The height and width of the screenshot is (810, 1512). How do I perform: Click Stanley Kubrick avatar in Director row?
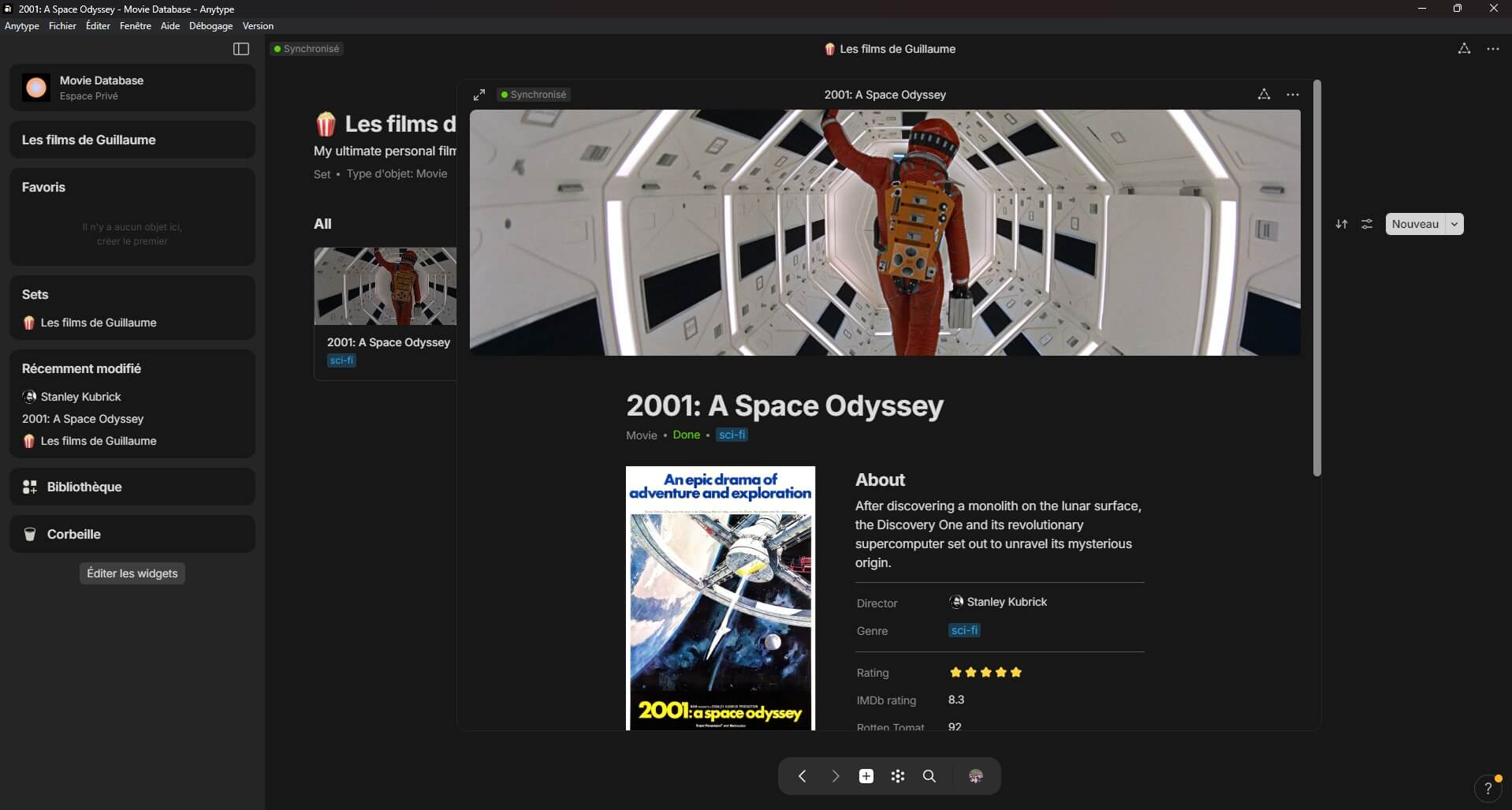[956, 602]
